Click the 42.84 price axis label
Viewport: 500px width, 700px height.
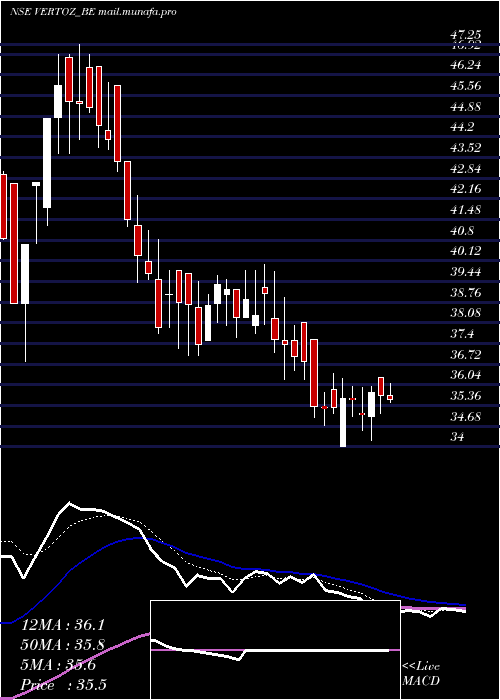[x=465, y=169]
